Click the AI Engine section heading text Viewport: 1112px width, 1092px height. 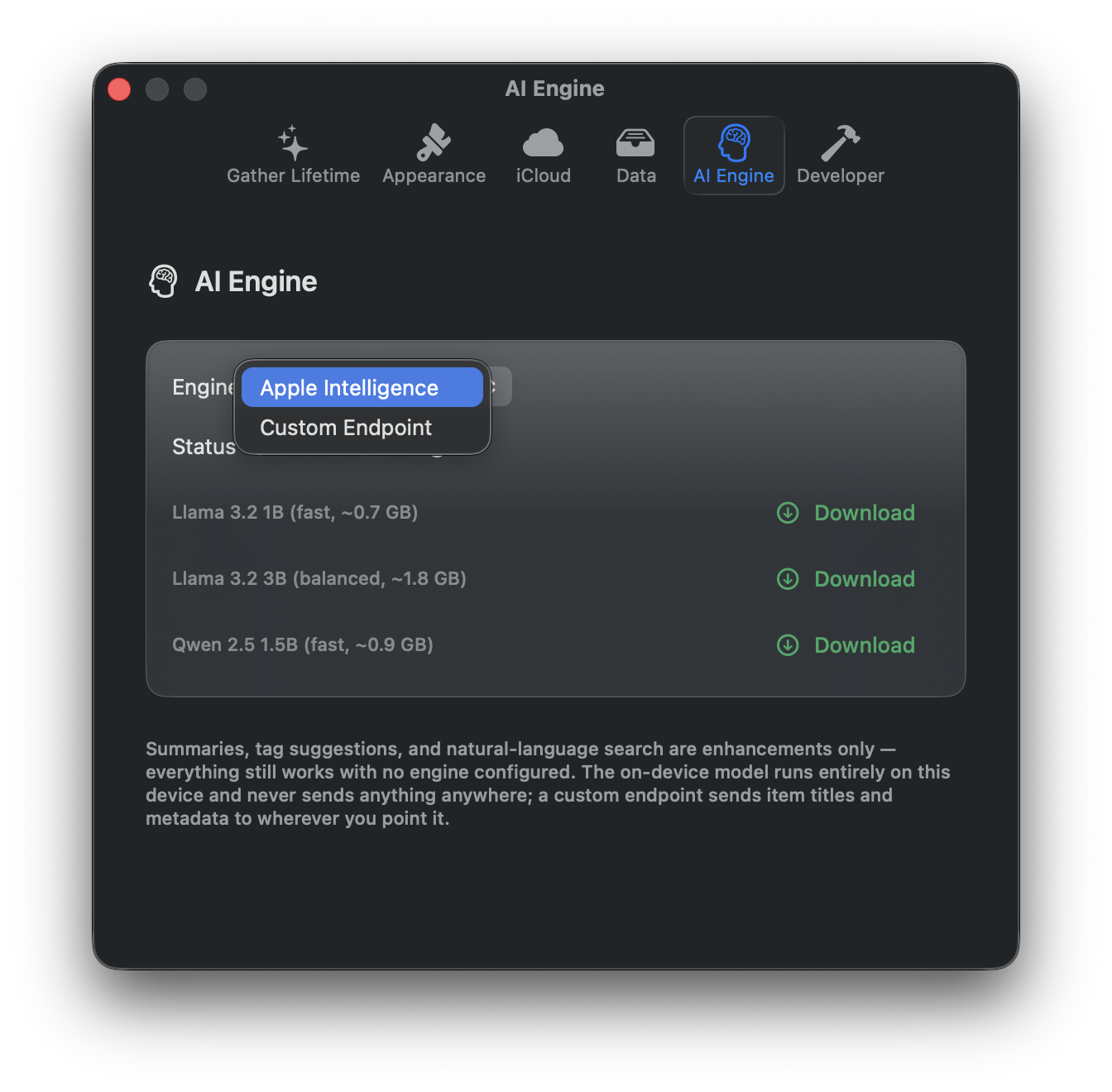(x=256, y=281)
